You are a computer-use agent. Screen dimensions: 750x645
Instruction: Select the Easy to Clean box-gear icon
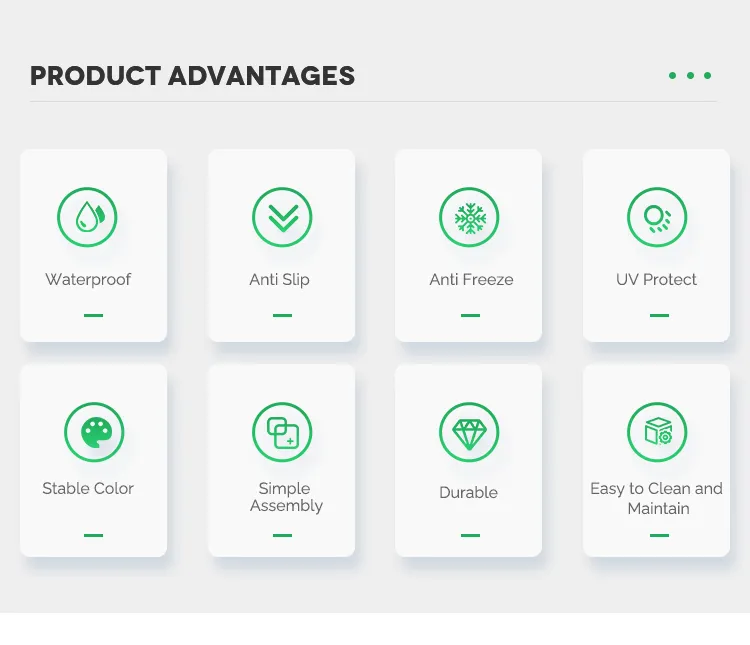tap(657, 433)
